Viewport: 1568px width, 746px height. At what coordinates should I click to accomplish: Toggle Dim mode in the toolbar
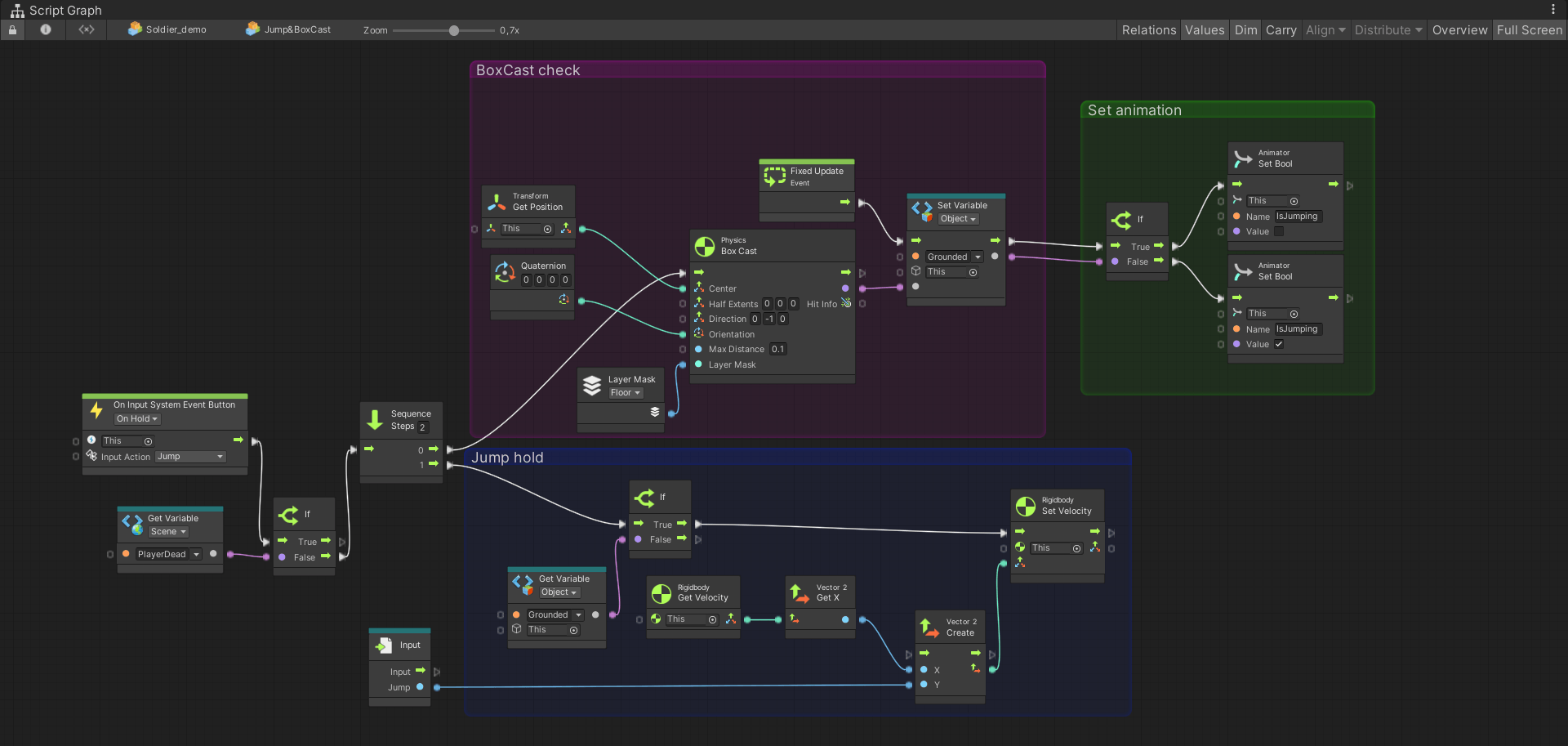1245,29
